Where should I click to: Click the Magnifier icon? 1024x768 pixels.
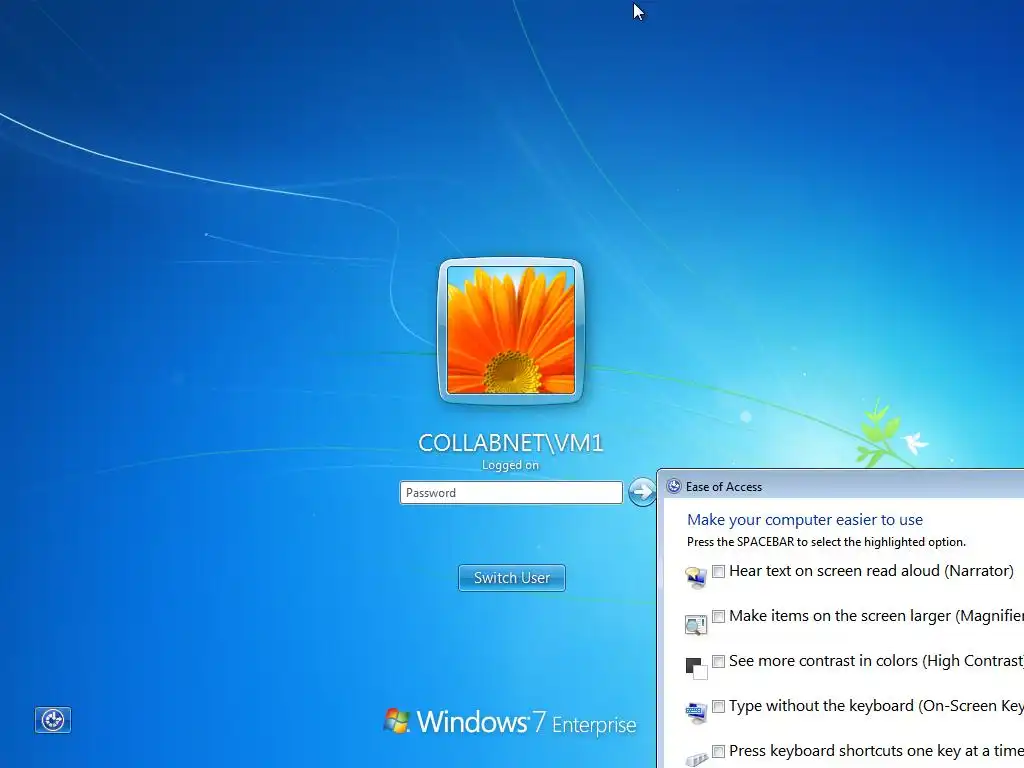[696, 624]
